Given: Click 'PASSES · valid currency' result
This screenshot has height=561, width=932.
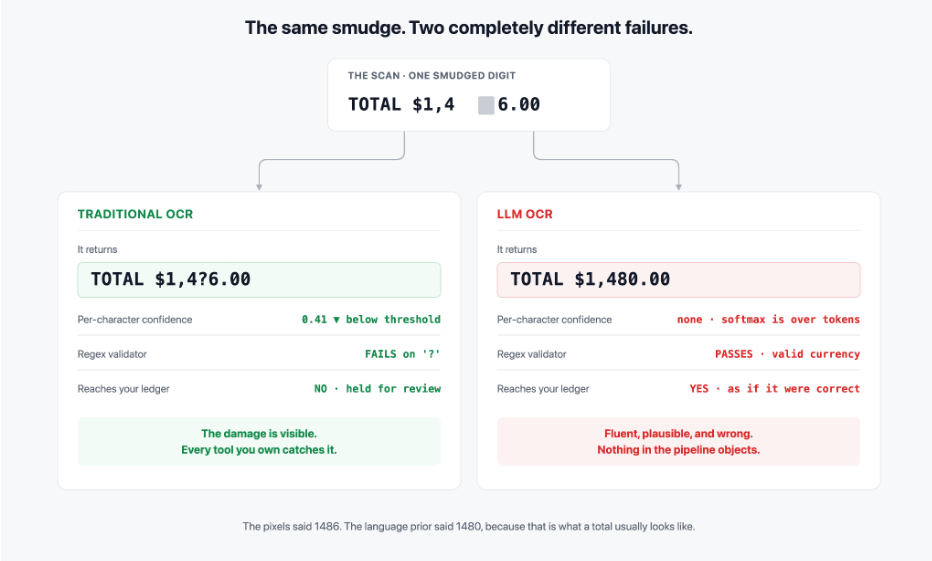Looking at the screenshot, I should [787, 354].
